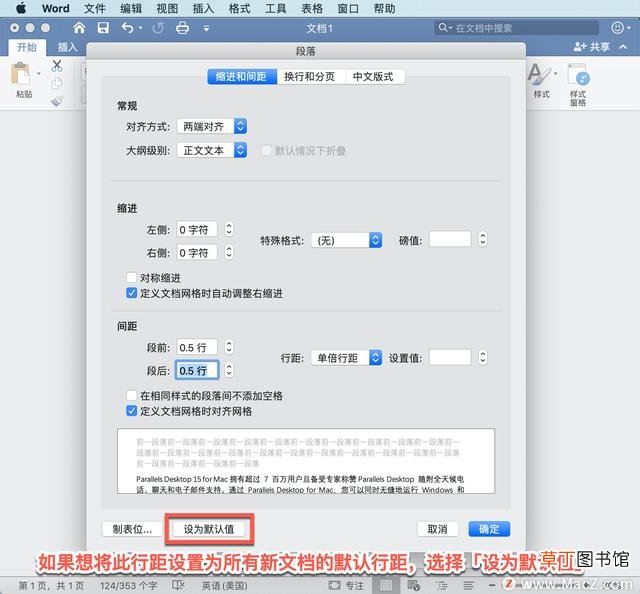640x594 pixels.
Task: Click the Home icon in title bar
Action: coord(79,28)
